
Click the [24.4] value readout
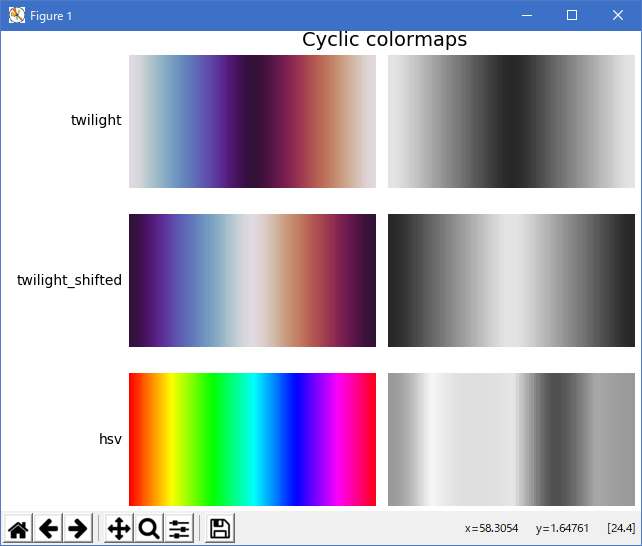coord(621,528)
